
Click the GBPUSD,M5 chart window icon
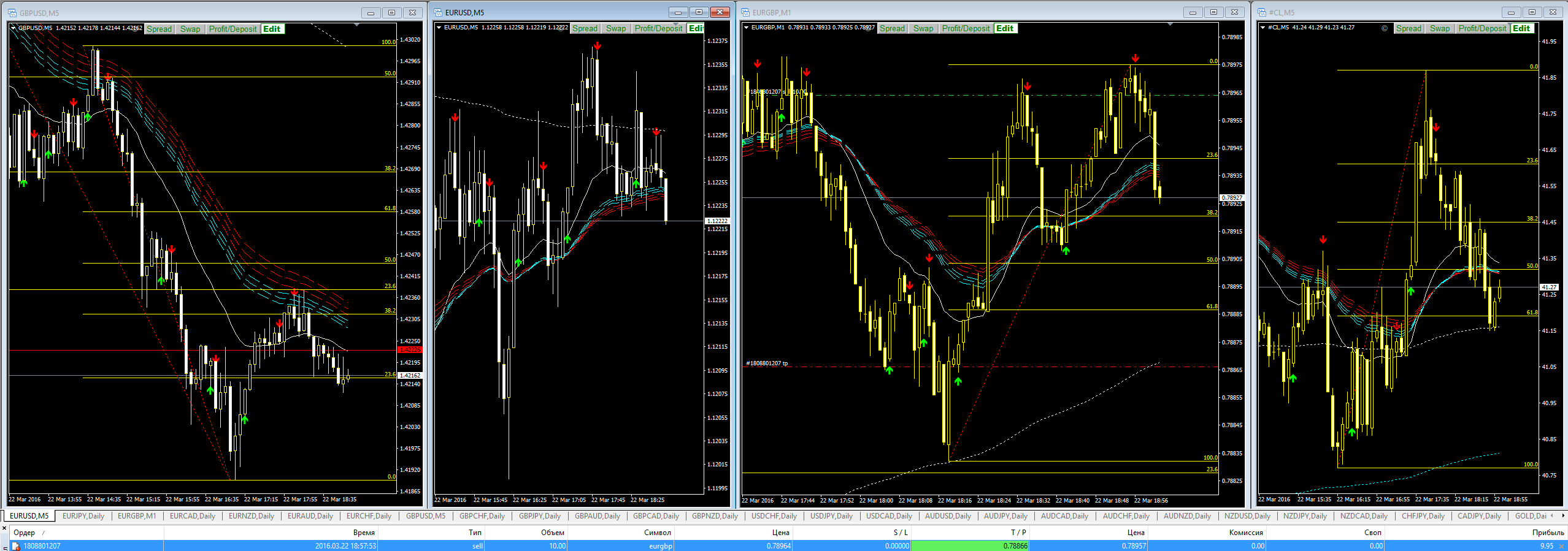pyautogui.click(x=12, y=13)
